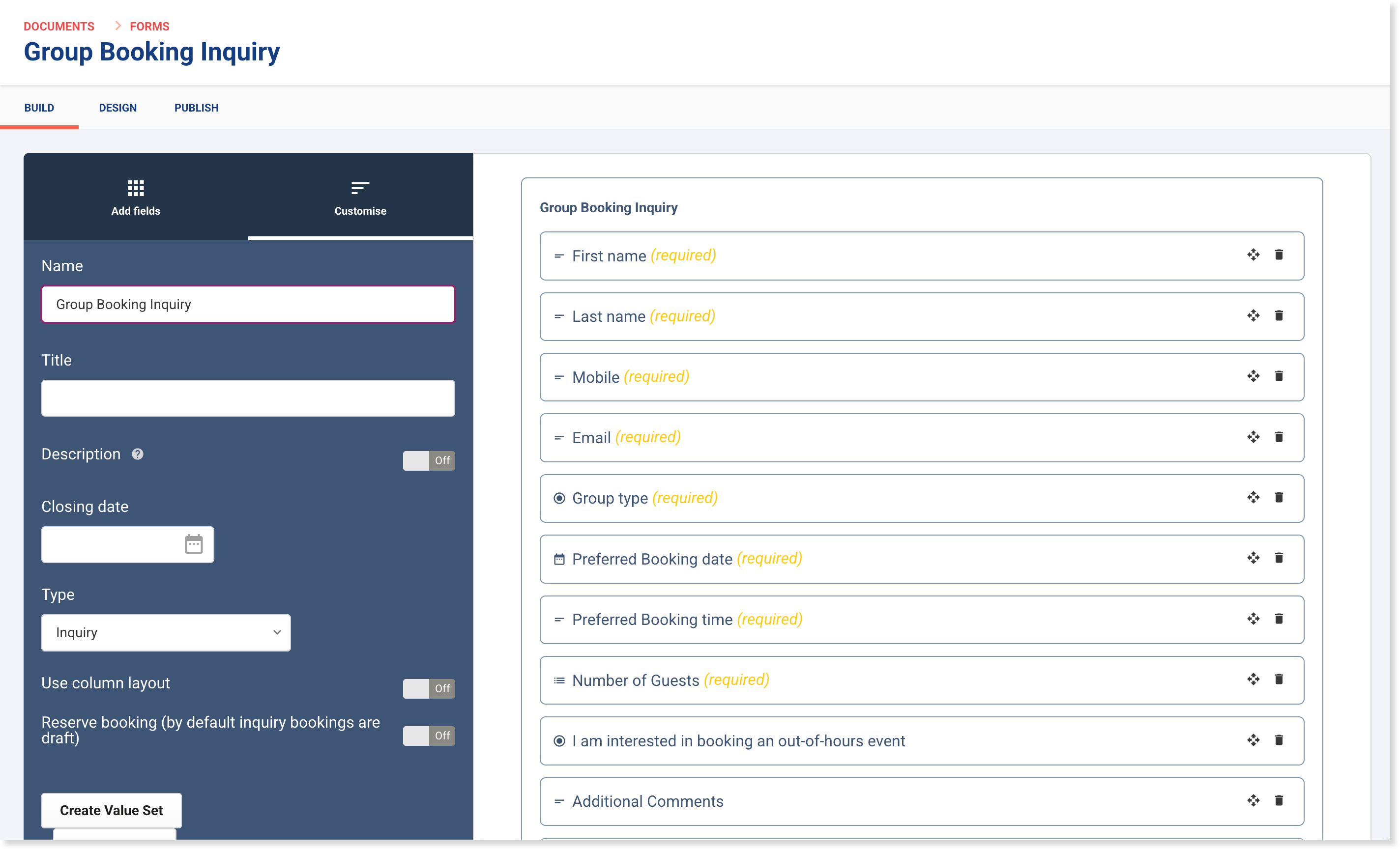
Task: Switch to the DESIGN tab
Action: coord(117,108)
